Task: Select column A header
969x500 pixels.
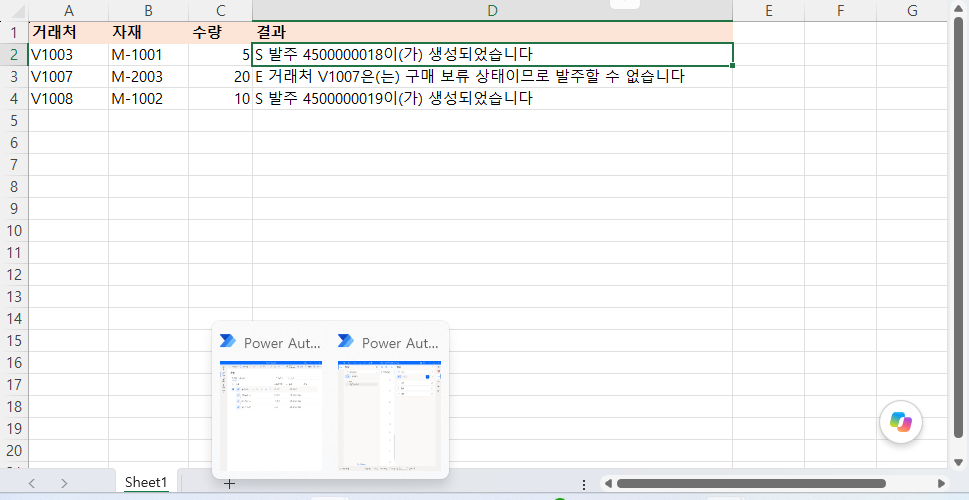Action: pos(69,11)
